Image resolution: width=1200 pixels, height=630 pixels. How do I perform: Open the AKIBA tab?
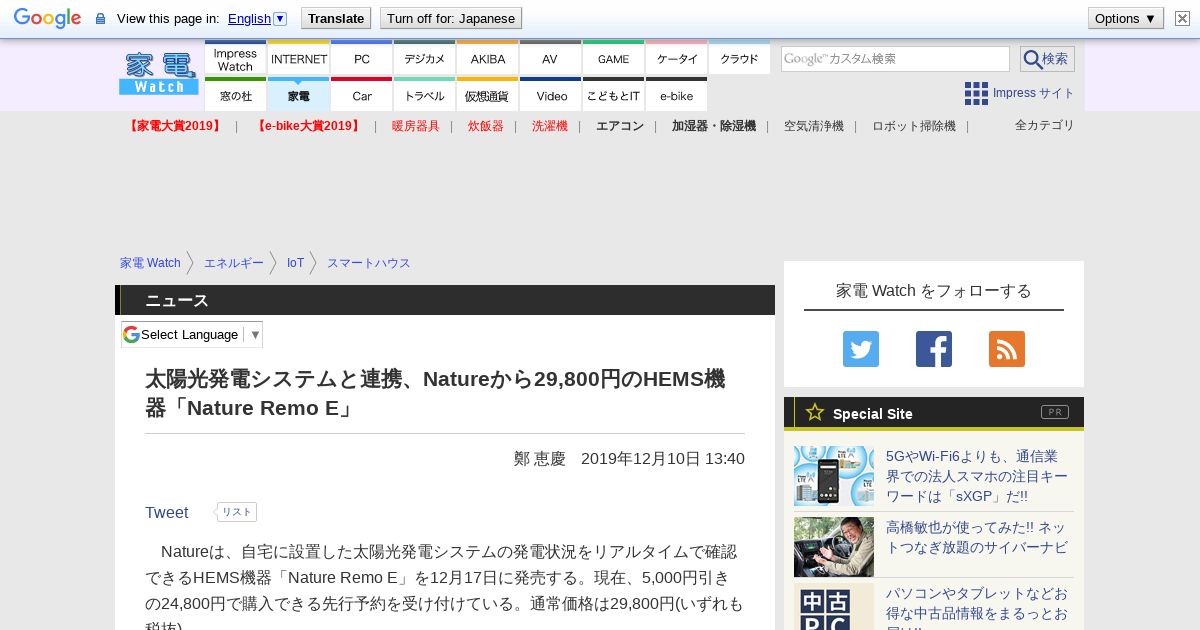click(x=487, y=59)
